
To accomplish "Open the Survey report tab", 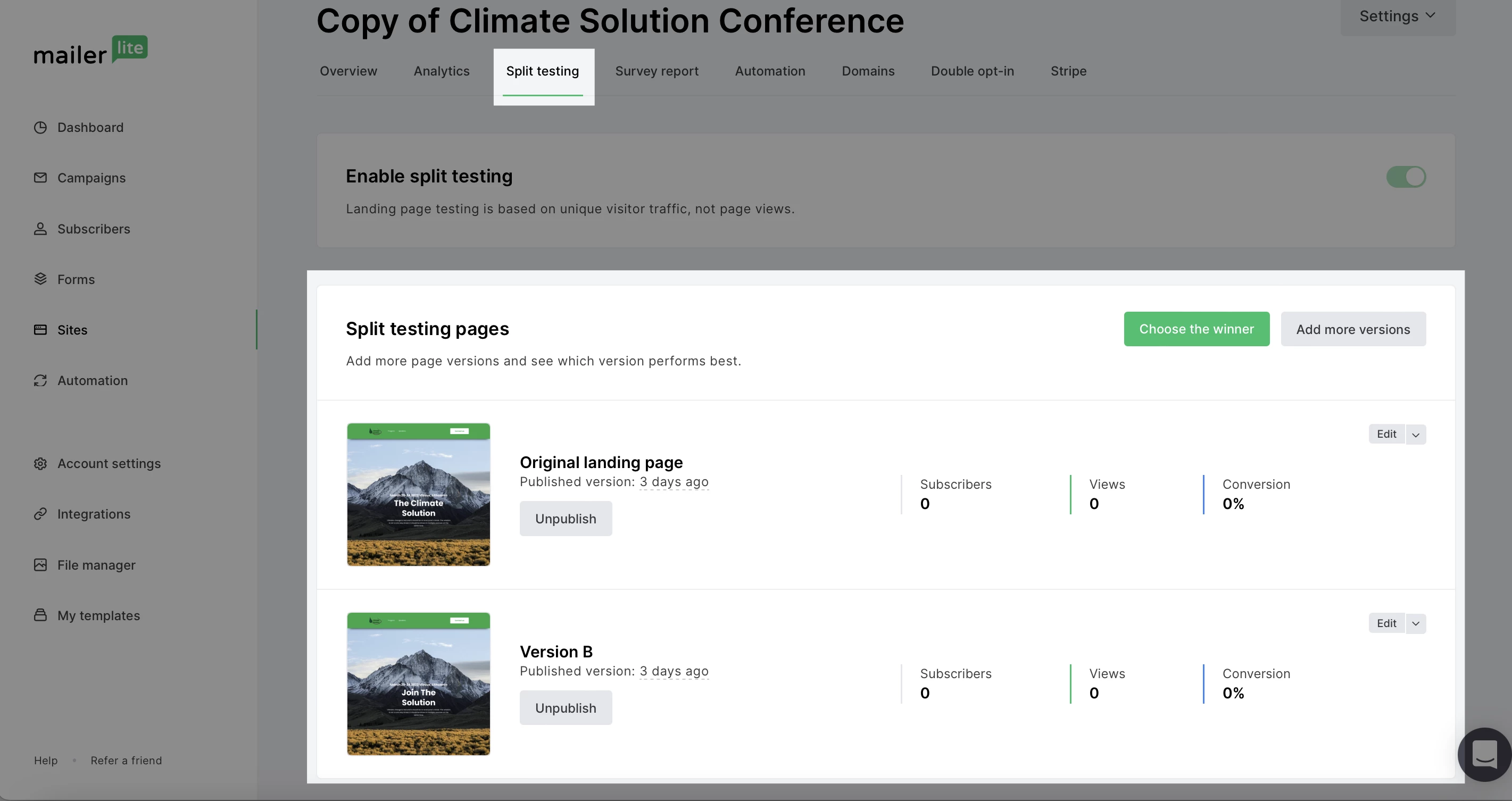I will (x=656, y=71).
